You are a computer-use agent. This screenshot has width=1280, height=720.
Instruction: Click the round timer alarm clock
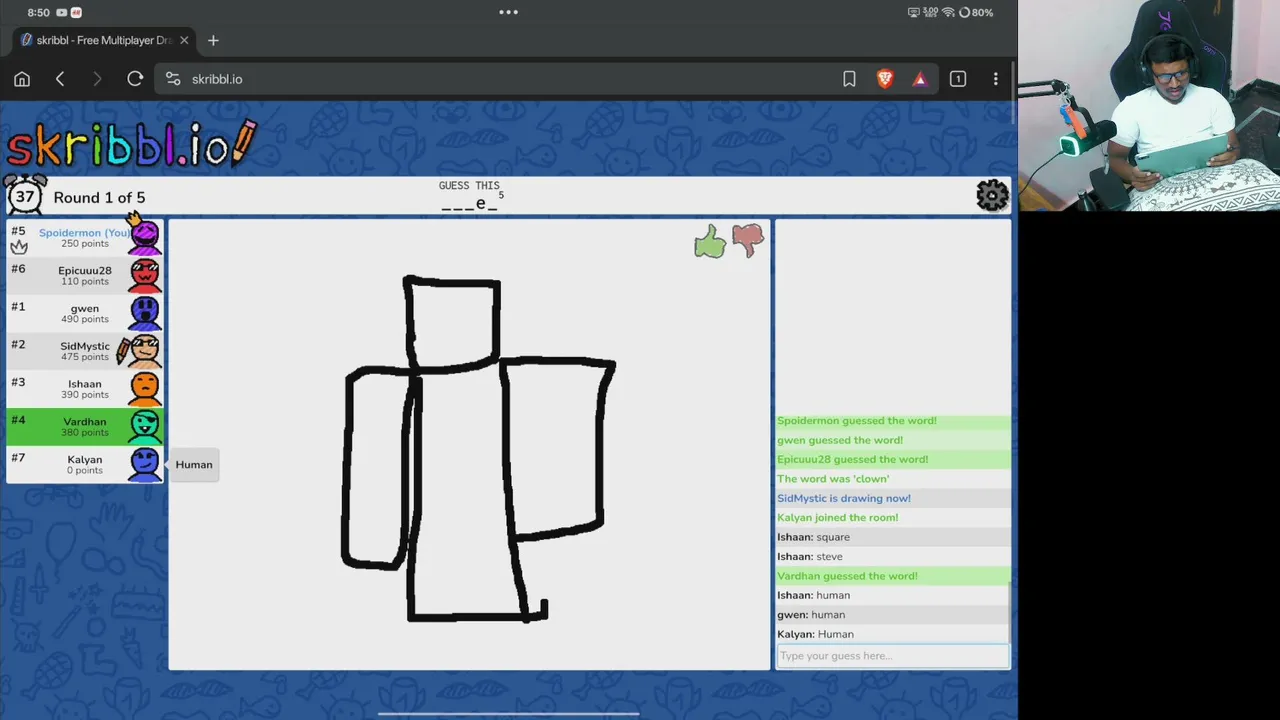pos(25,195)
